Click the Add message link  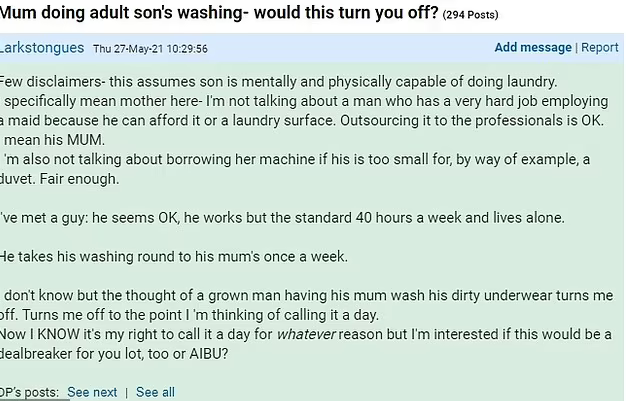[533, 47]
